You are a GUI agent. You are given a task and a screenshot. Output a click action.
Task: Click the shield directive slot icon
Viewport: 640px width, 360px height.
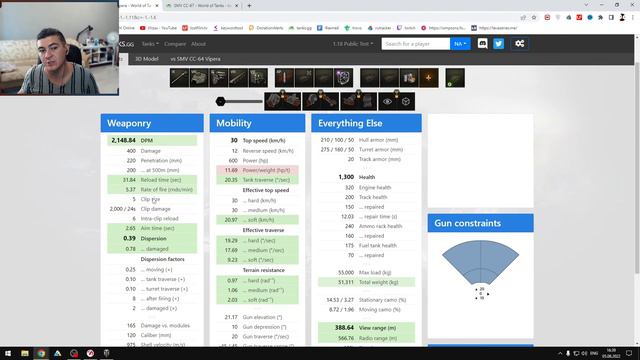coord(343,78)
